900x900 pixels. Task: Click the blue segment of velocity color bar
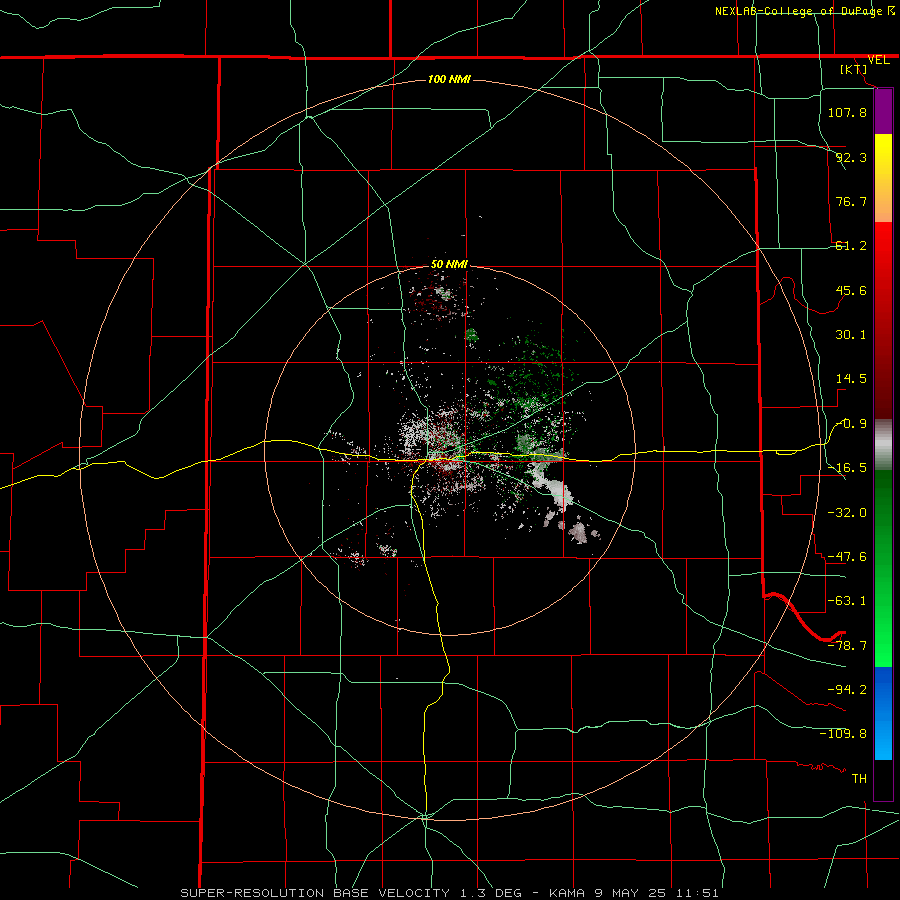click(x=883, y=713)
